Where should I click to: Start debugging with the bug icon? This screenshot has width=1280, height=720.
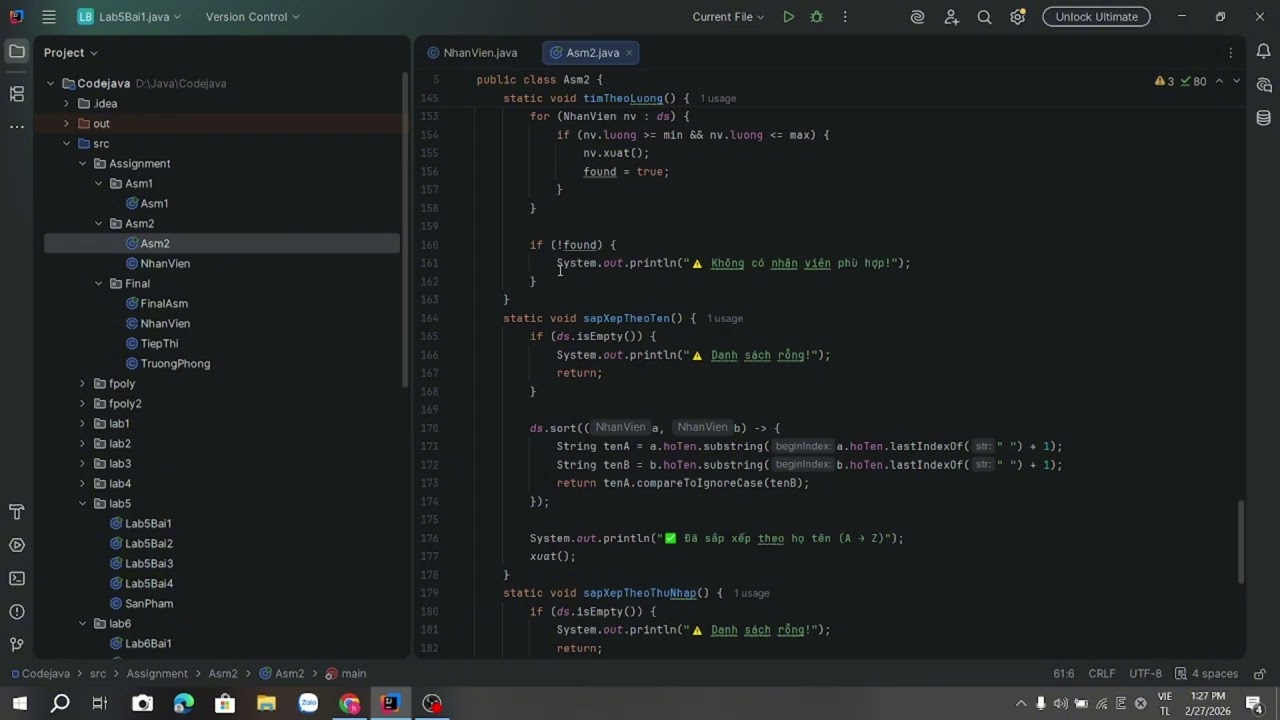pyautogui.click(x=817, y=17)
